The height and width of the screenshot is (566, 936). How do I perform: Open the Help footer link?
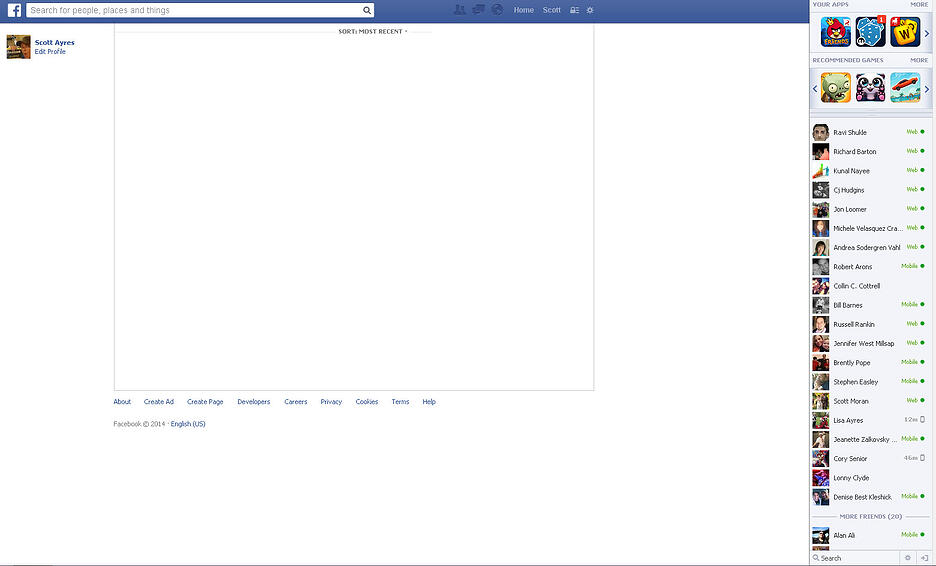point(429,402)
